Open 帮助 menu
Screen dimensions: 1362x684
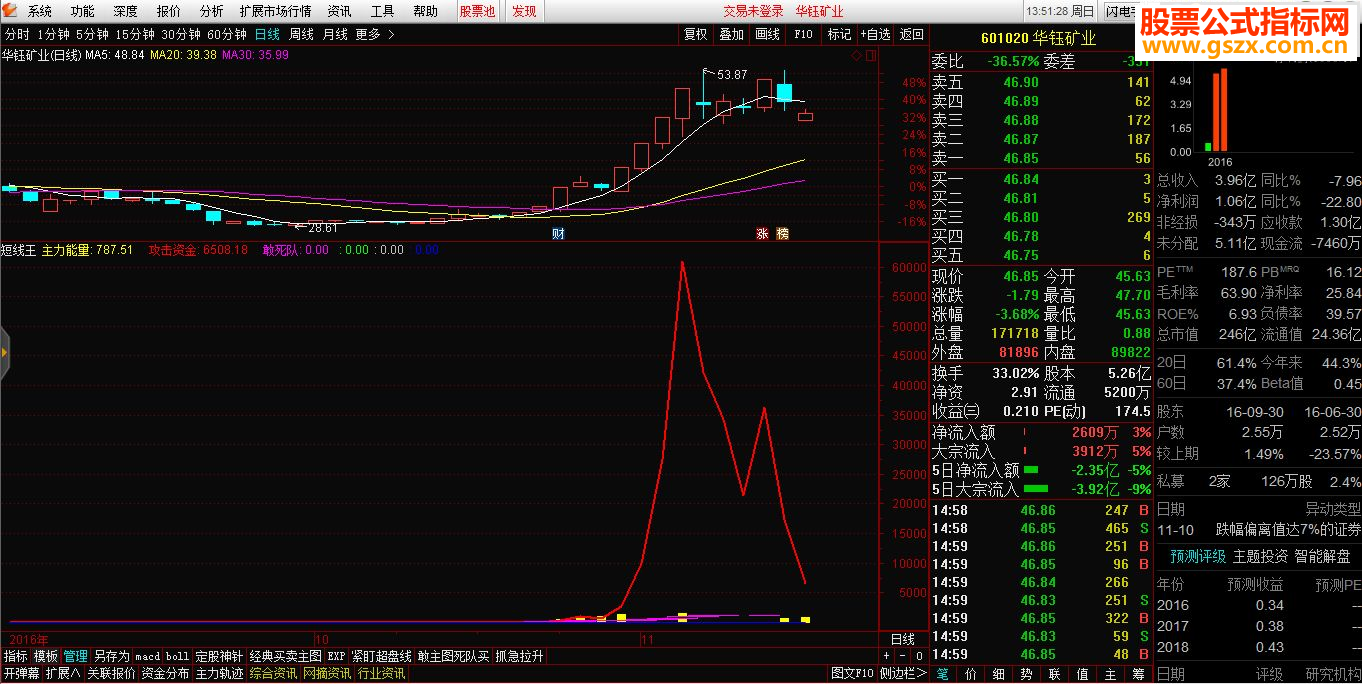[x=426, y=12]
